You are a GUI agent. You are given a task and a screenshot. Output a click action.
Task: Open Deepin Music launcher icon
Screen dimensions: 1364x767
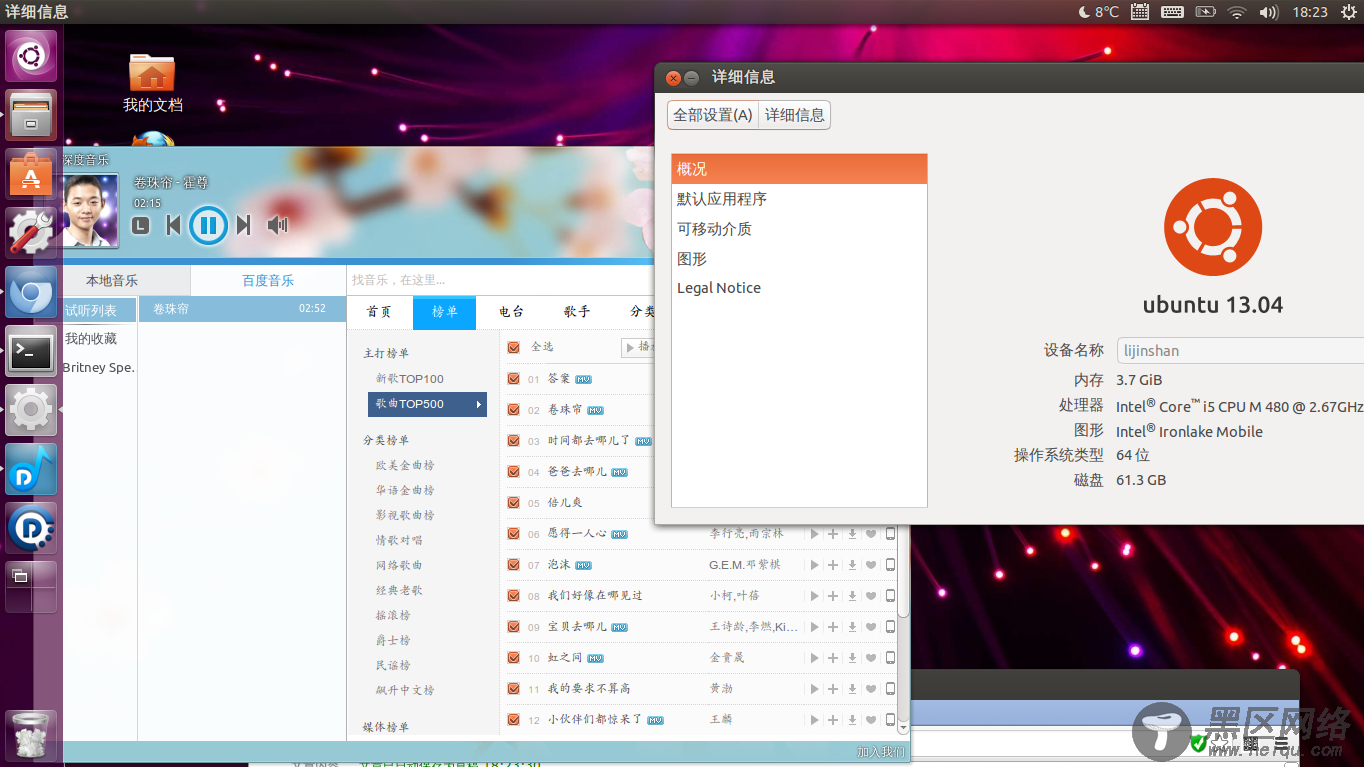[x=31, y=469]
